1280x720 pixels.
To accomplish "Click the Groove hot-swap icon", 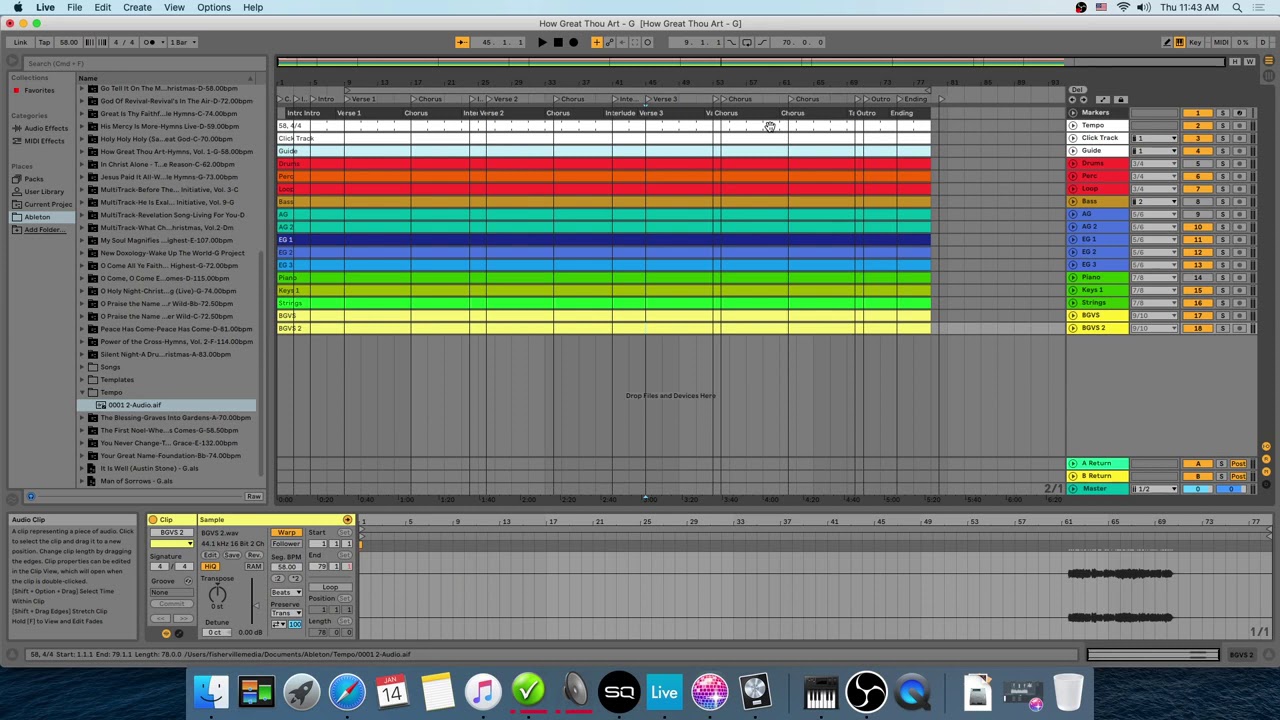I will click(188, 581).
